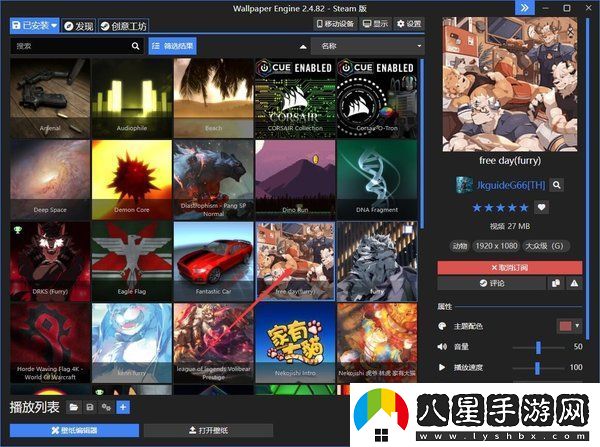Open playlist with the folder icon

coord(73,408)
